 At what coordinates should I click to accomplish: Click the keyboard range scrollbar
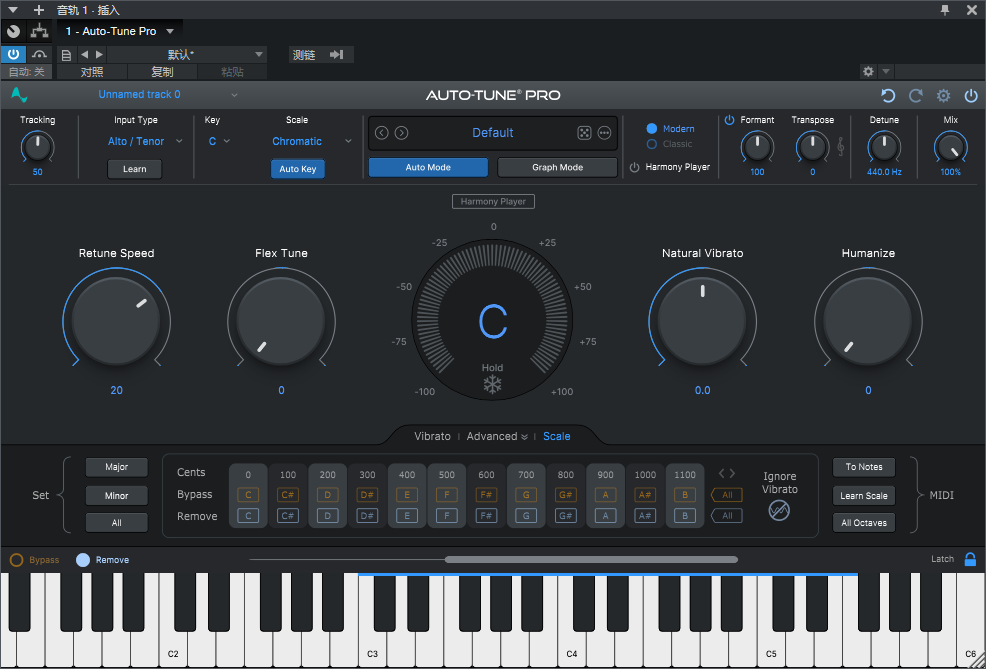tap(591, 560)
